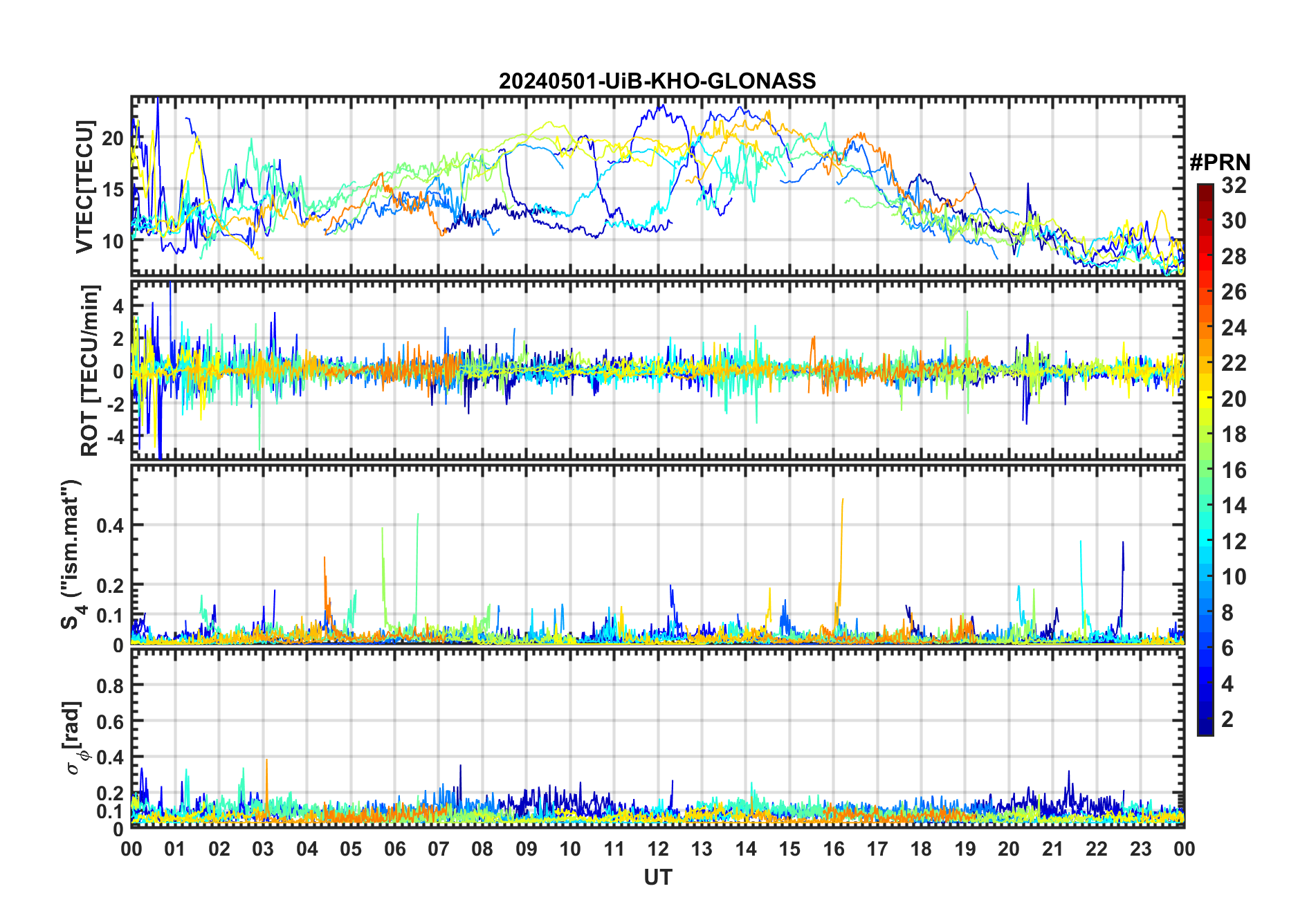Click the S4 ("ism.mat") y-axis label
Image resolution: width=1316 pixels, height=920 pixels.
(x=71, y=555)
